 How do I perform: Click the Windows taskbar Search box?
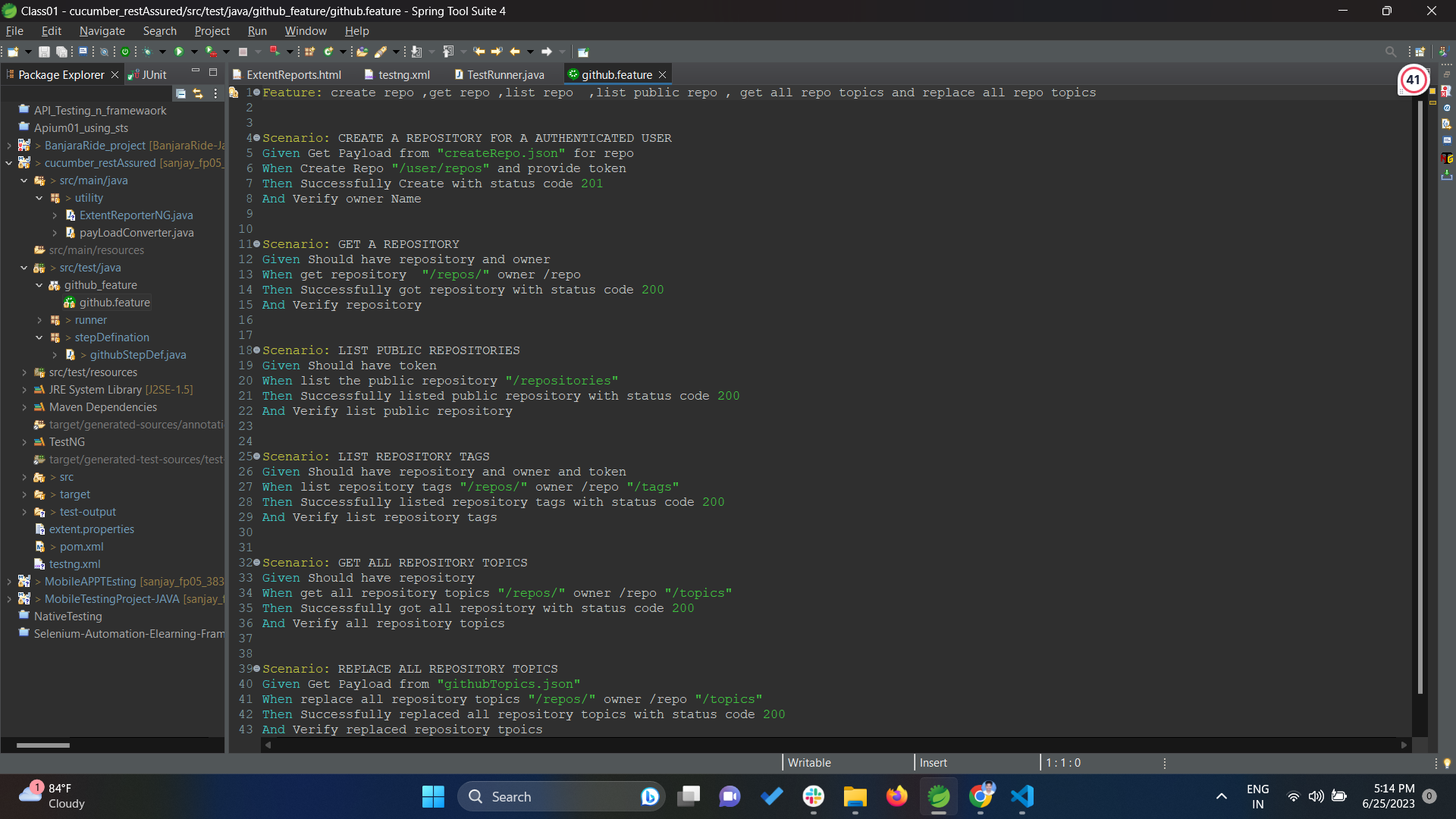561,796
